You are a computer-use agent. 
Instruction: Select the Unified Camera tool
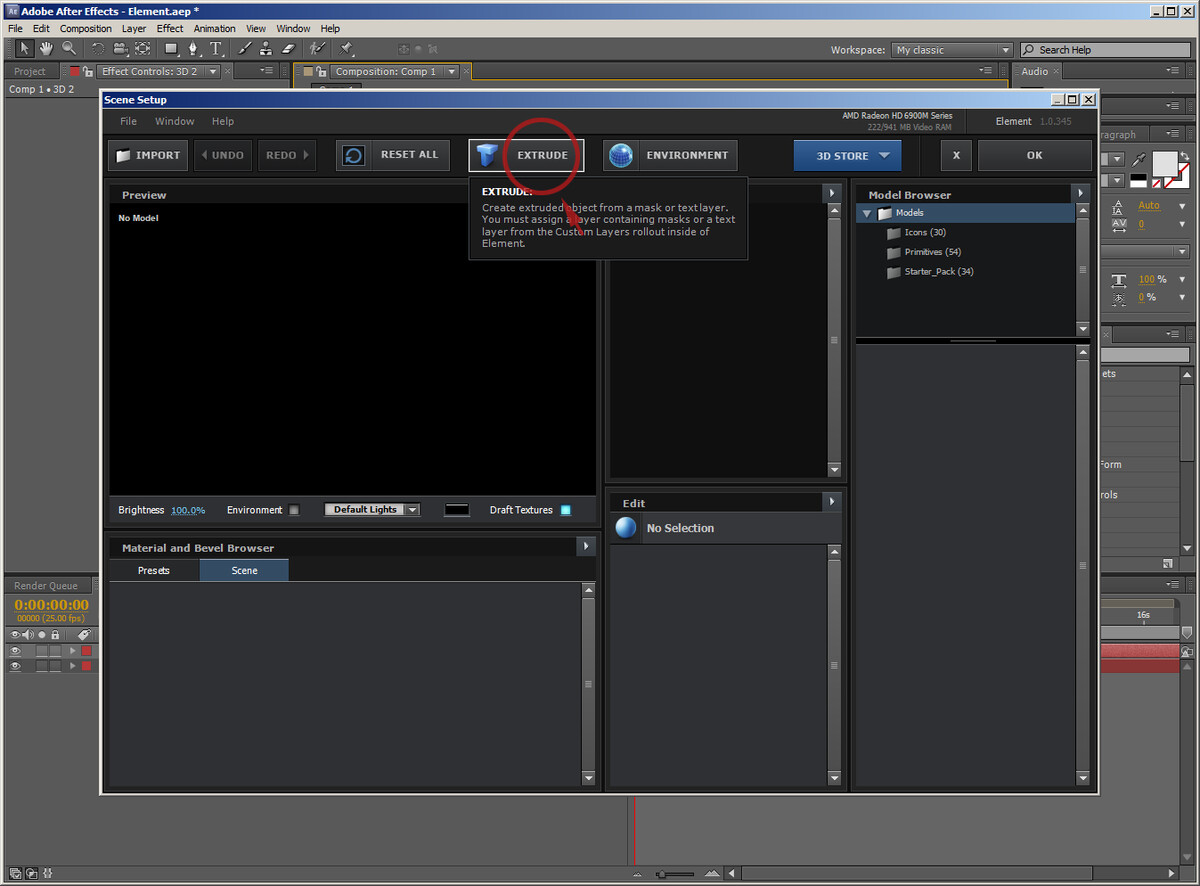(x=120, y=49)
